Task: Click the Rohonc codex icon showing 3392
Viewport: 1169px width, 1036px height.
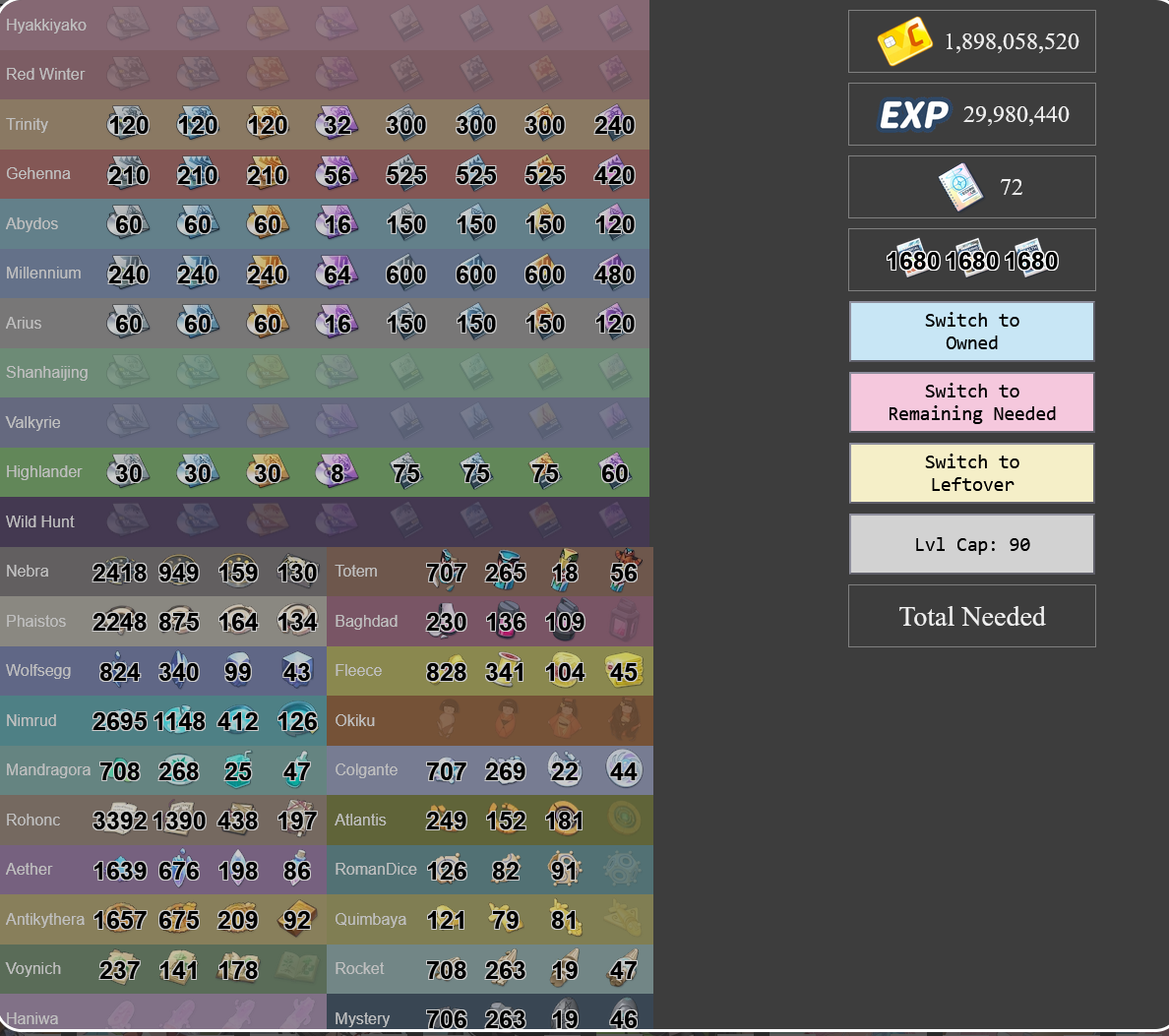Action: click(x=119, y=820)
